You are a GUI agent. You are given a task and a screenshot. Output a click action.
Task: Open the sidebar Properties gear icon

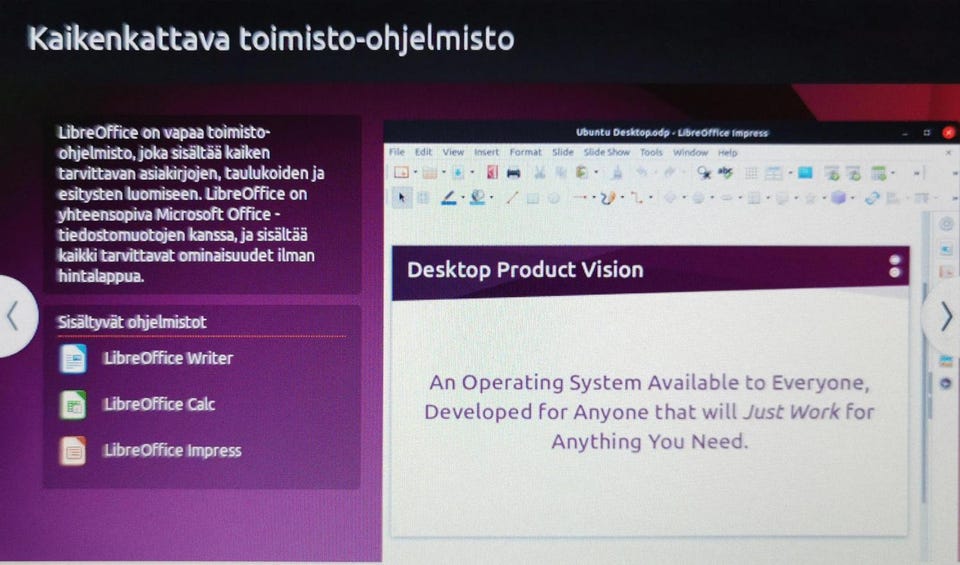947,225
